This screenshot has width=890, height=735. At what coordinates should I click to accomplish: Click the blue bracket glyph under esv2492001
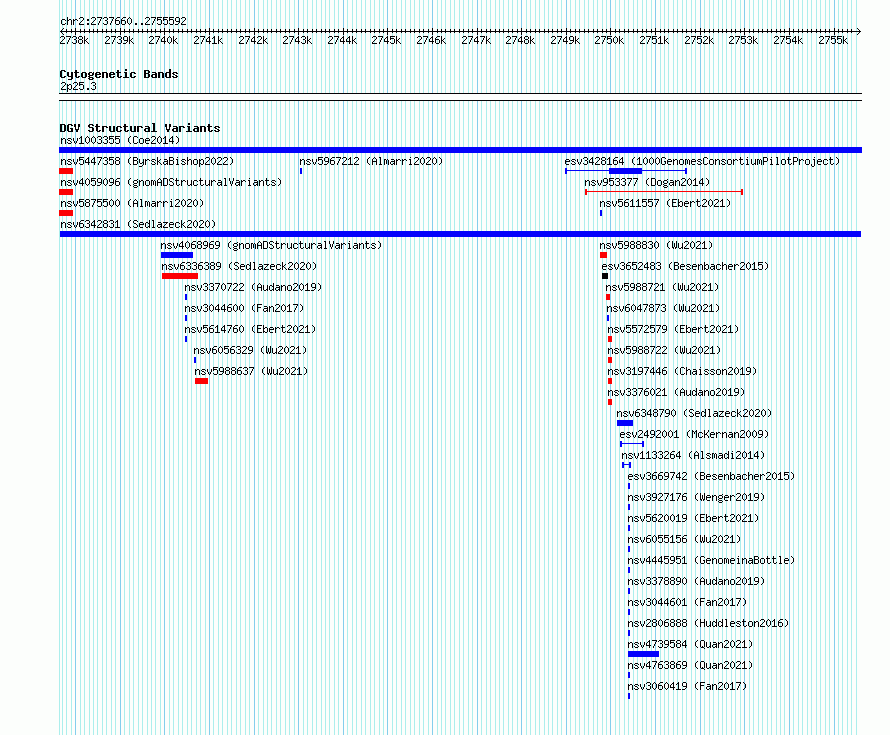click(x=632, y=444)
